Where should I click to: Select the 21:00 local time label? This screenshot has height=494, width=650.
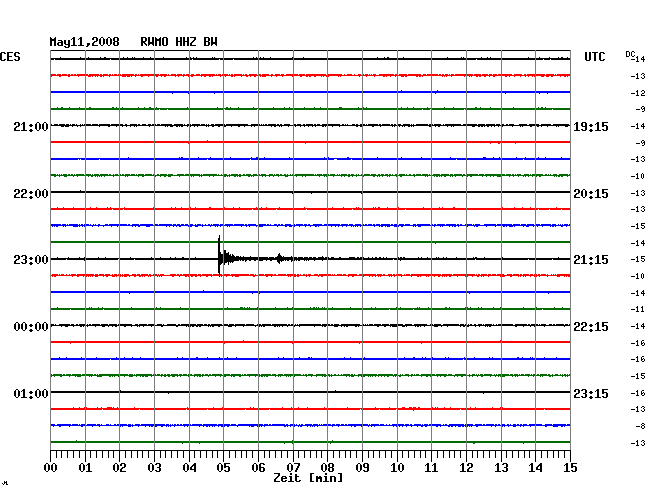pyautogui.click(x=31, y=126)
